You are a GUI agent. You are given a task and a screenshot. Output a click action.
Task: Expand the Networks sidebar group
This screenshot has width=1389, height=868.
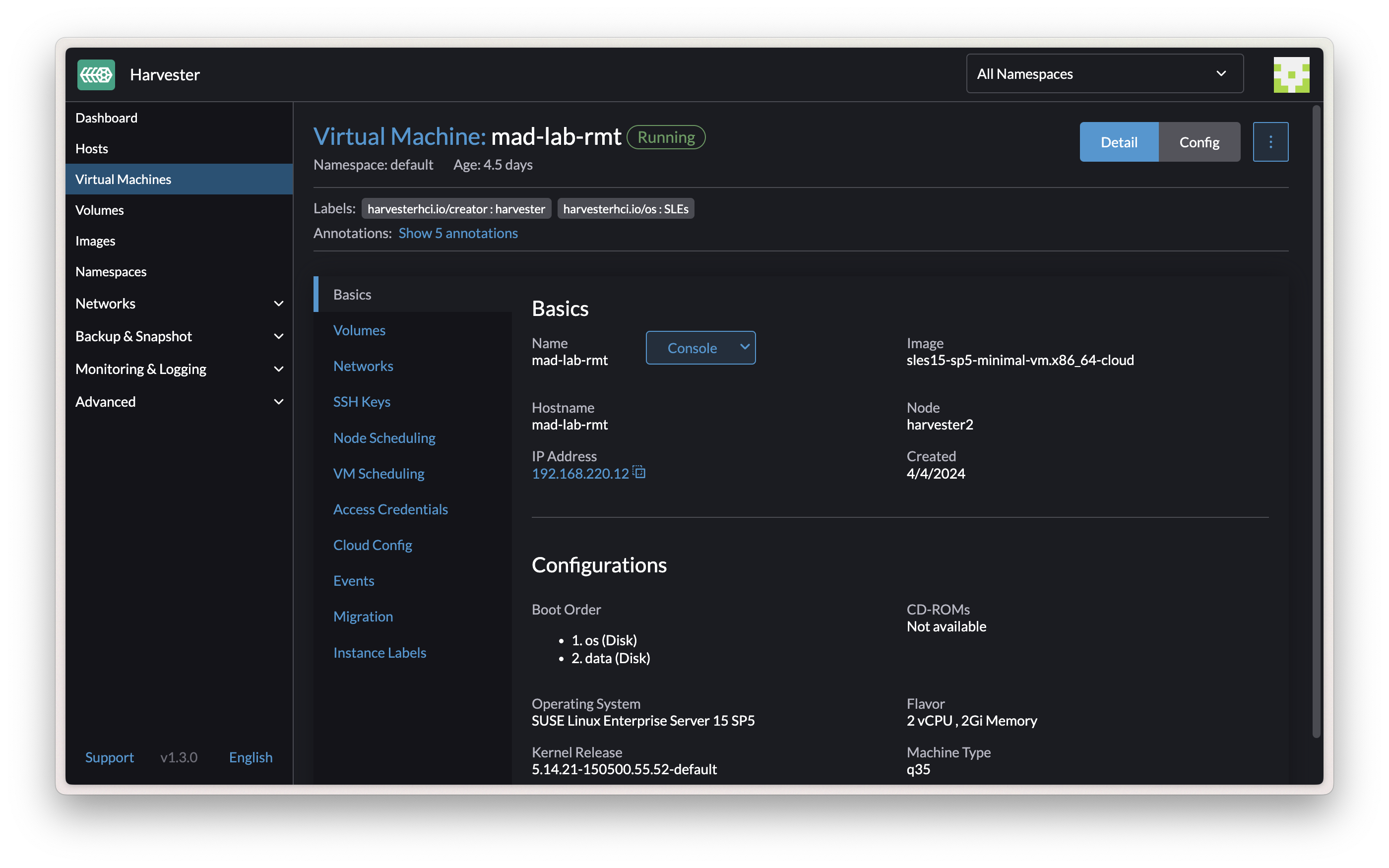pyautogui.click(x=278, y=304)
